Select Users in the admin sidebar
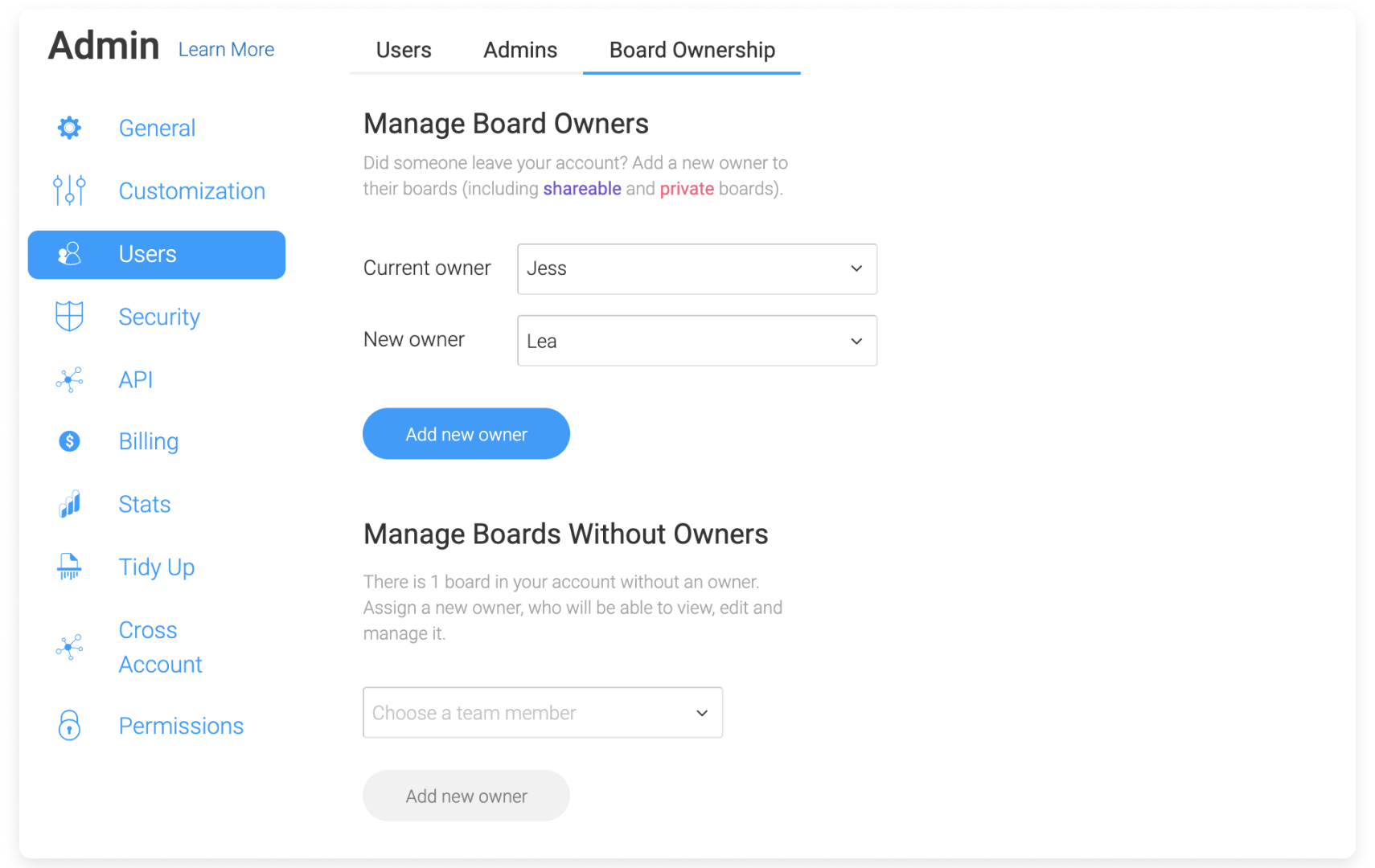The width and height of the screenshot is (1375, 868). pyautogui.click(x=157, y=255)
